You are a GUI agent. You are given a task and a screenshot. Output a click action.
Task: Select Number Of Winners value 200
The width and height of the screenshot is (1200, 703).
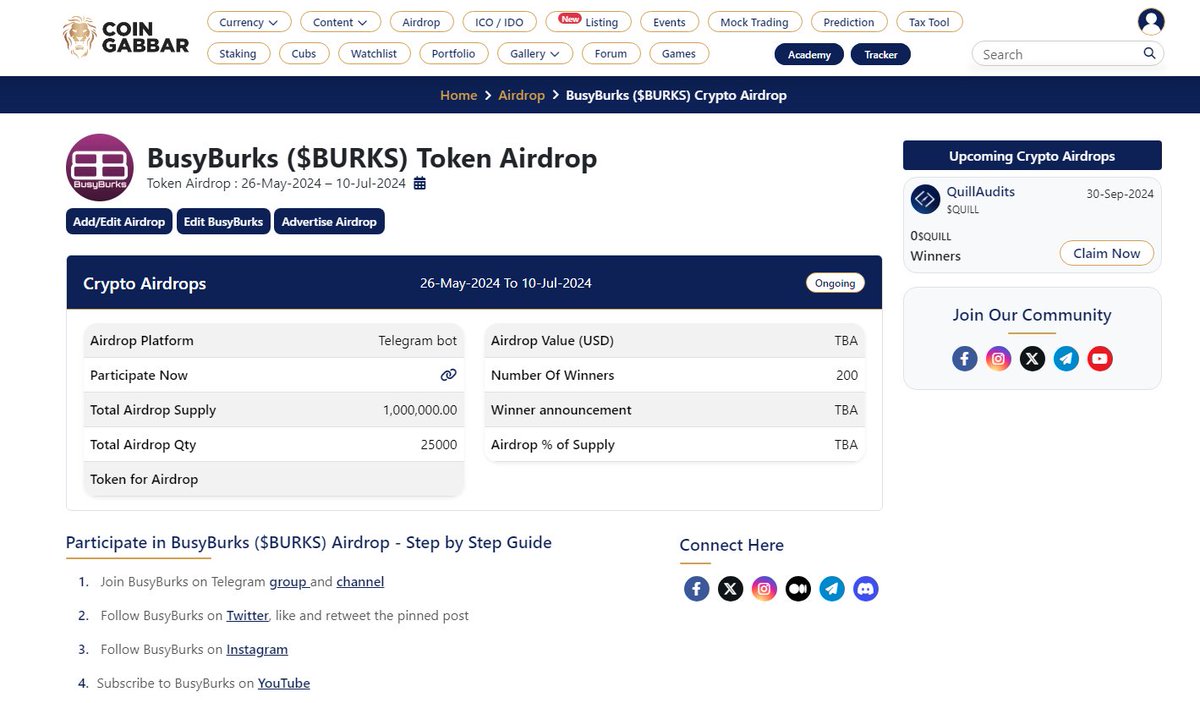847,375
